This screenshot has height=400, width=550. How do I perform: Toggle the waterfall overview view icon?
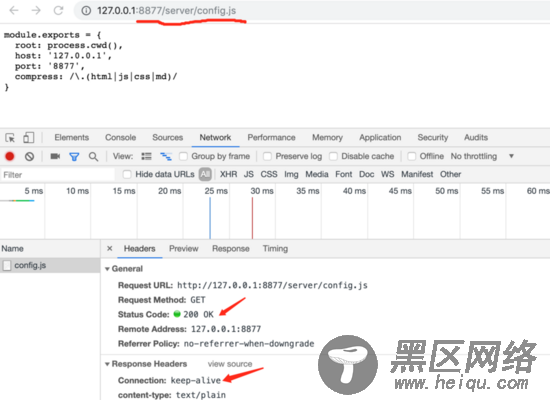click(x=166, y=156)
